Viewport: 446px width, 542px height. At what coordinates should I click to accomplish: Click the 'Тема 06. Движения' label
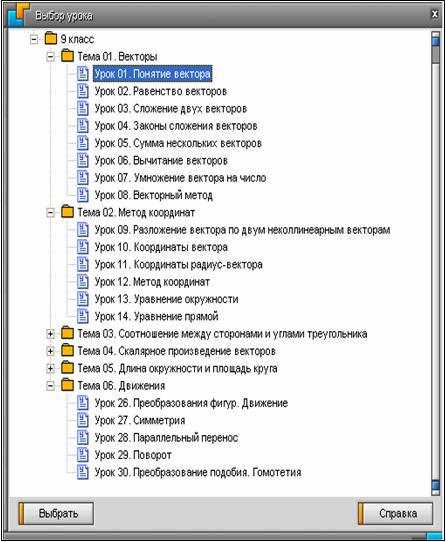point(121,385)
